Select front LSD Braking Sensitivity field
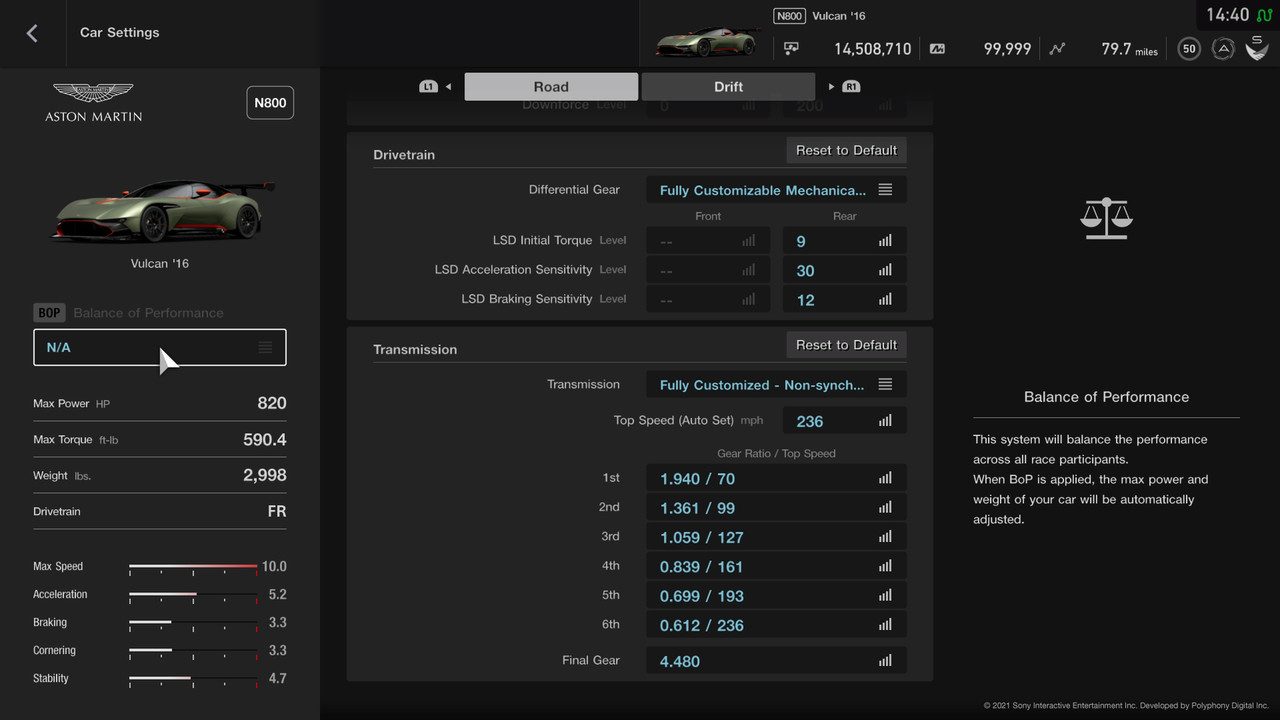1280x720 pixels. (708, 299)
